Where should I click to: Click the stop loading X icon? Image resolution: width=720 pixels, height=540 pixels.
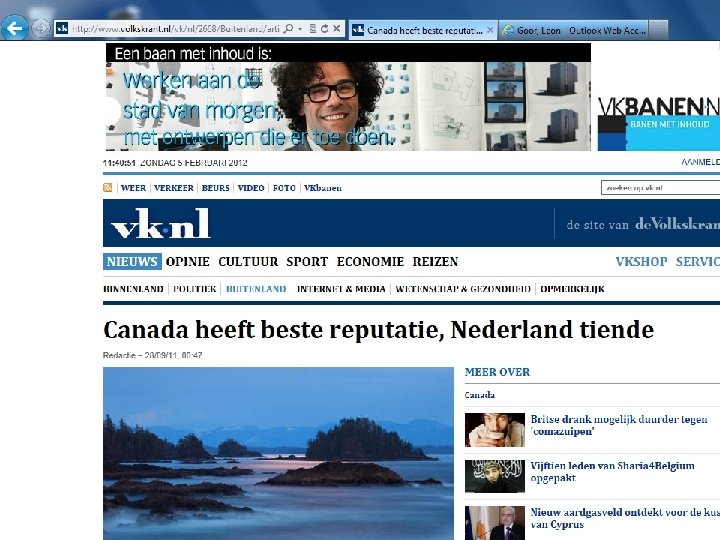click(x=337, y=28)
